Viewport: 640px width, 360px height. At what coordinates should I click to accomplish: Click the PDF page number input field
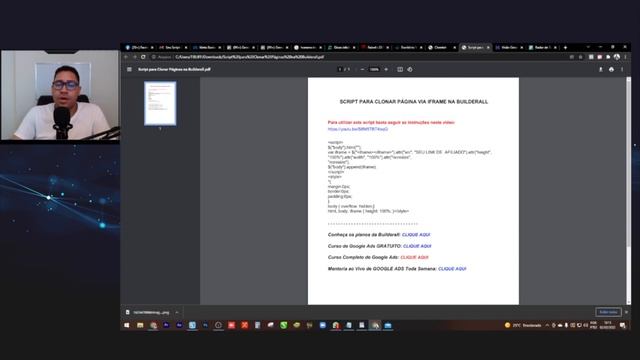point(340,69)
